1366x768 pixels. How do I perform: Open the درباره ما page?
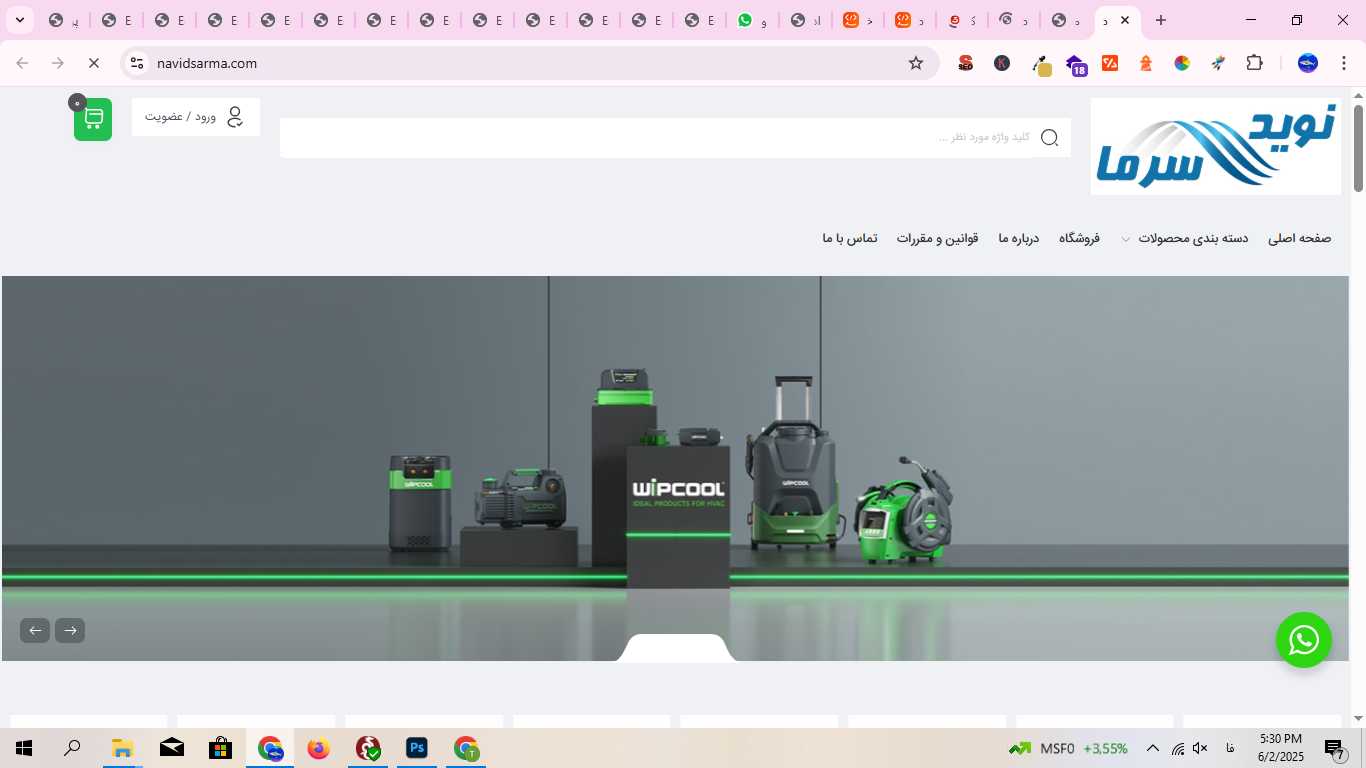(1019, 238)
